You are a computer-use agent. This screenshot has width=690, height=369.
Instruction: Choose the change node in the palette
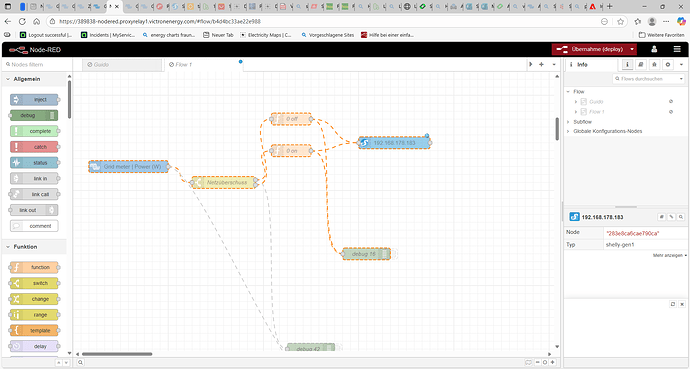click(34, 299)
